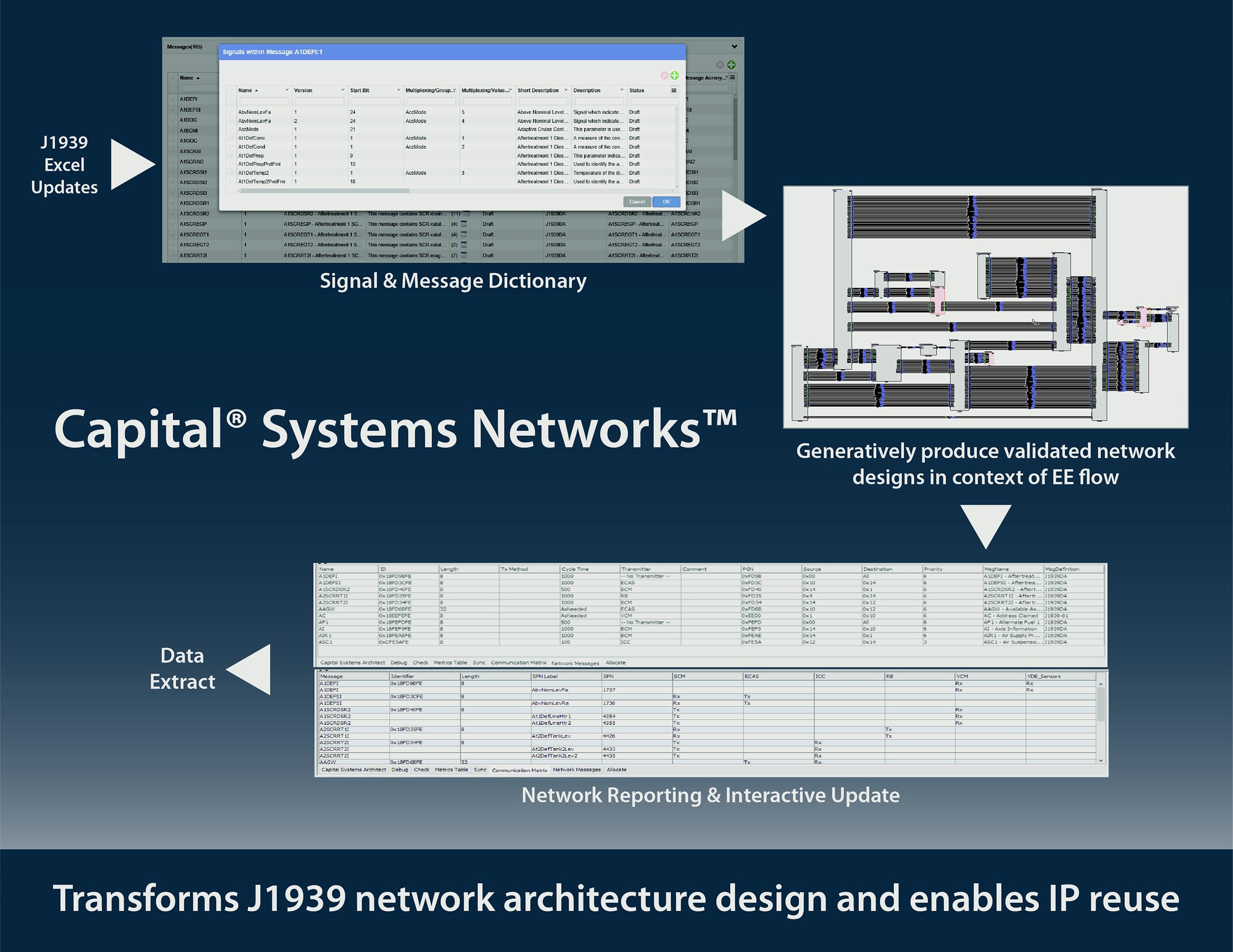Click horizontal scrollbar in Signals dialog

[325, 191]
